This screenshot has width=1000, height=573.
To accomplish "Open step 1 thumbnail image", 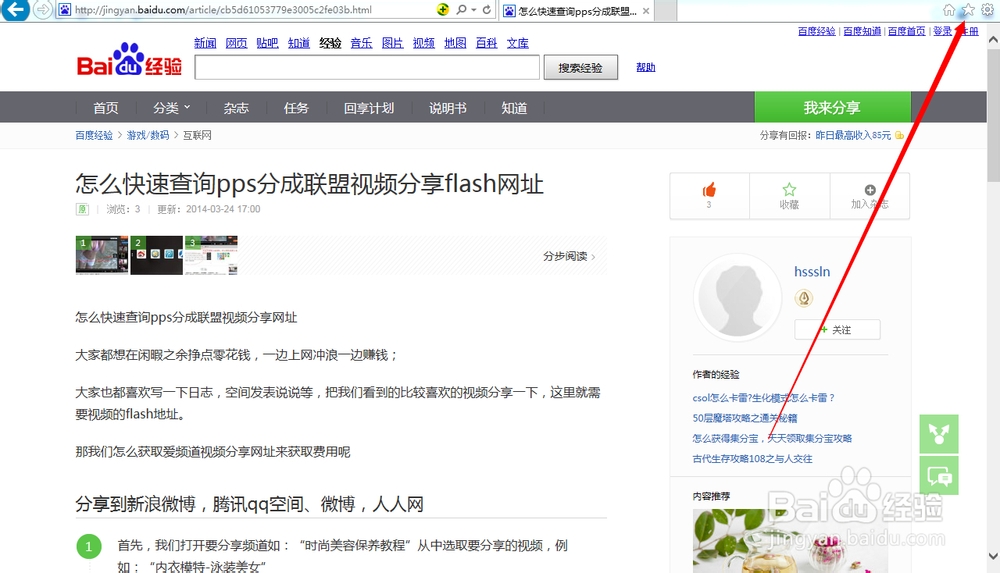I will coord(102,255).
